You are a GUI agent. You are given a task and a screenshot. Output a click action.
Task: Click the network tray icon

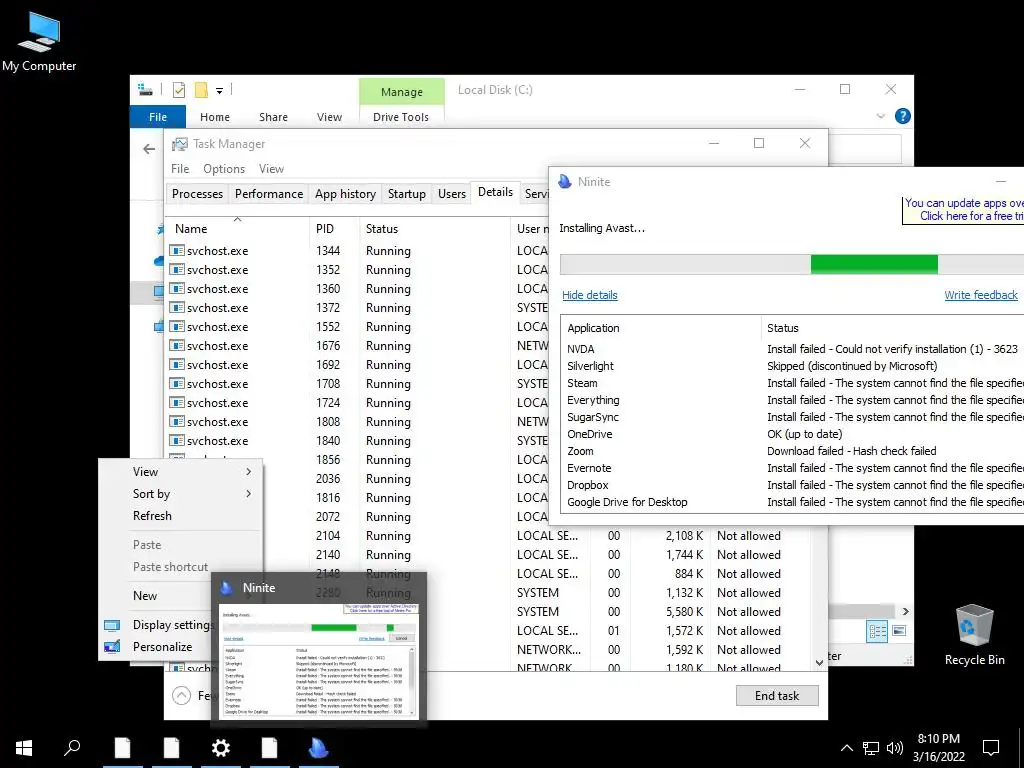click(871, 748)
